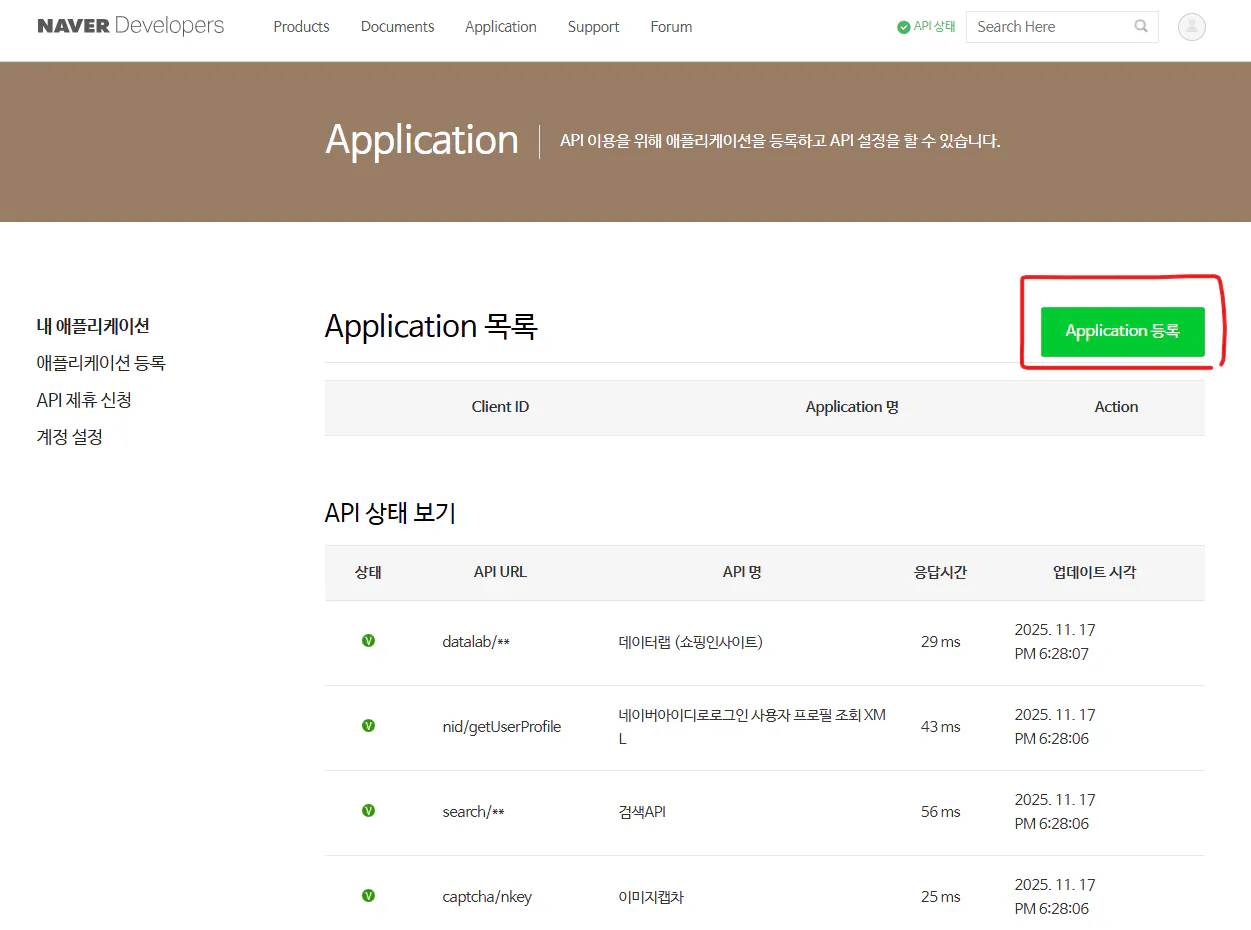Select 내 애플리케이션 in sidebar

(93, 326)
